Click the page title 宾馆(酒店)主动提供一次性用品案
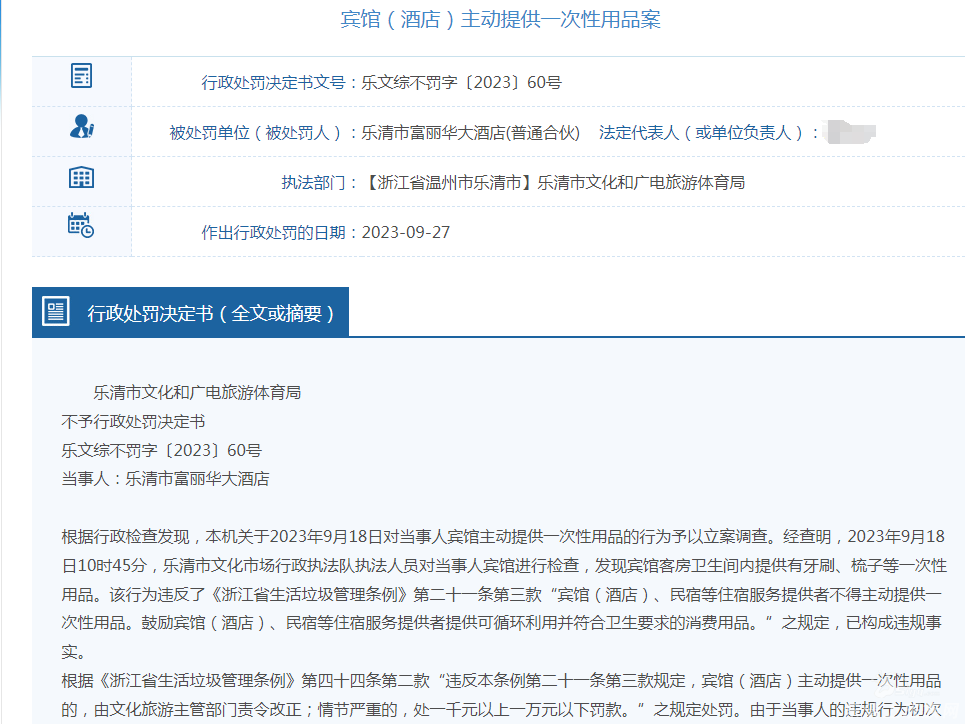Screen dimensions: 965x724 [500, 19]
